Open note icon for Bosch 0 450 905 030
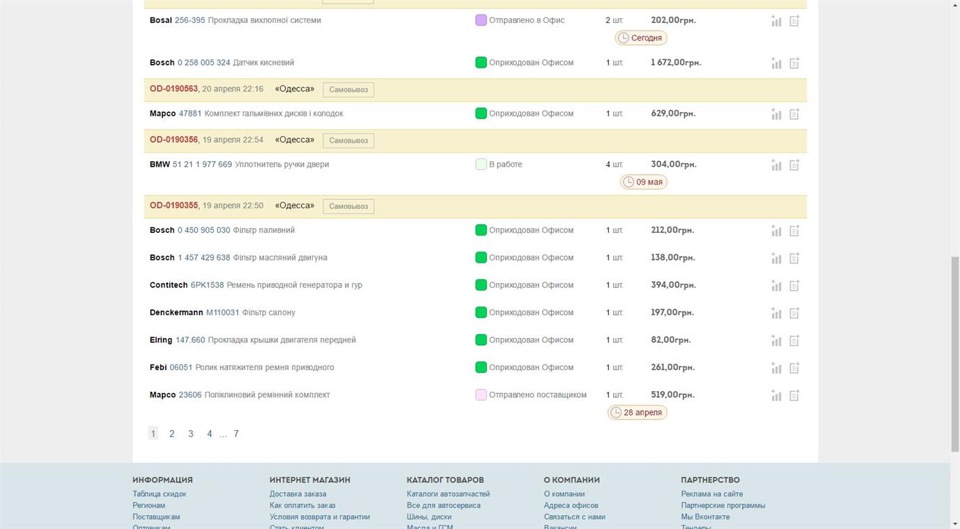The width and height of the screenshot is (960, 529). pos(794,231)
